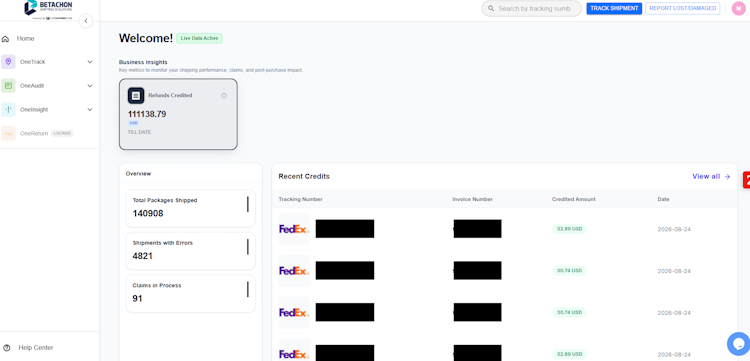Open View all recent credits link
The width and height of the screenshot is (750, 361).
[x=711, y=176]
